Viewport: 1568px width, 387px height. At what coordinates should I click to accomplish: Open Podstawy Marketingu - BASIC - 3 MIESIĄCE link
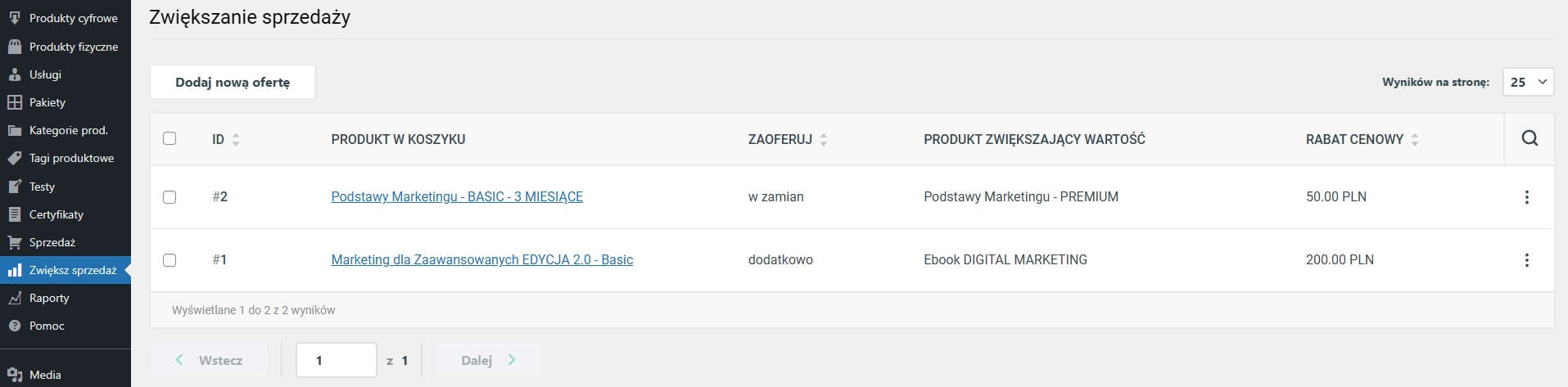457,196
